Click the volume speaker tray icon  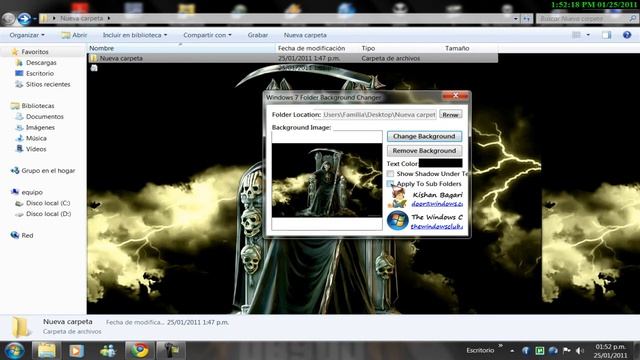(580, 351)
